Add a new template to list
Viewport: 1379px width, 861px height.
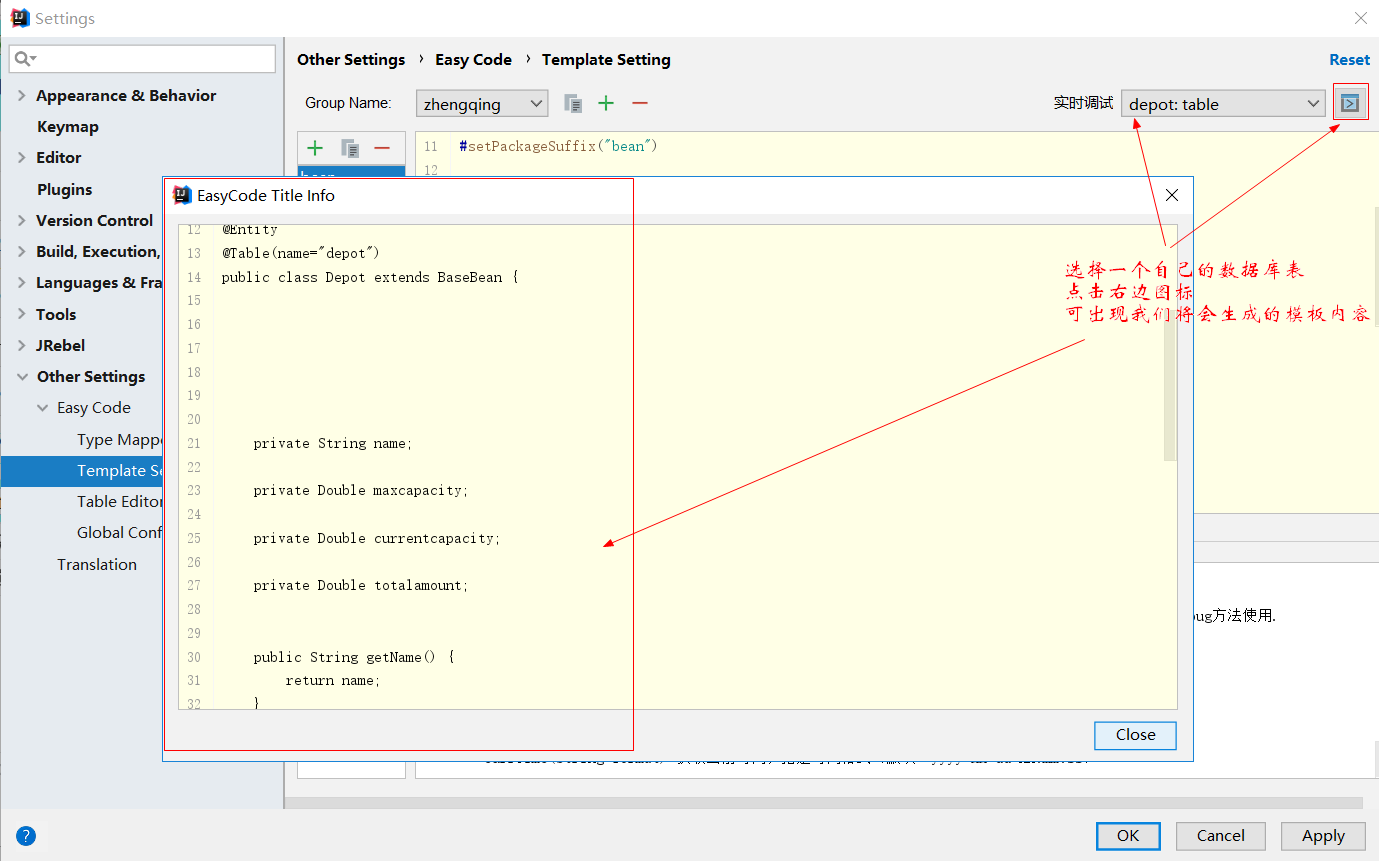point(315,148)
